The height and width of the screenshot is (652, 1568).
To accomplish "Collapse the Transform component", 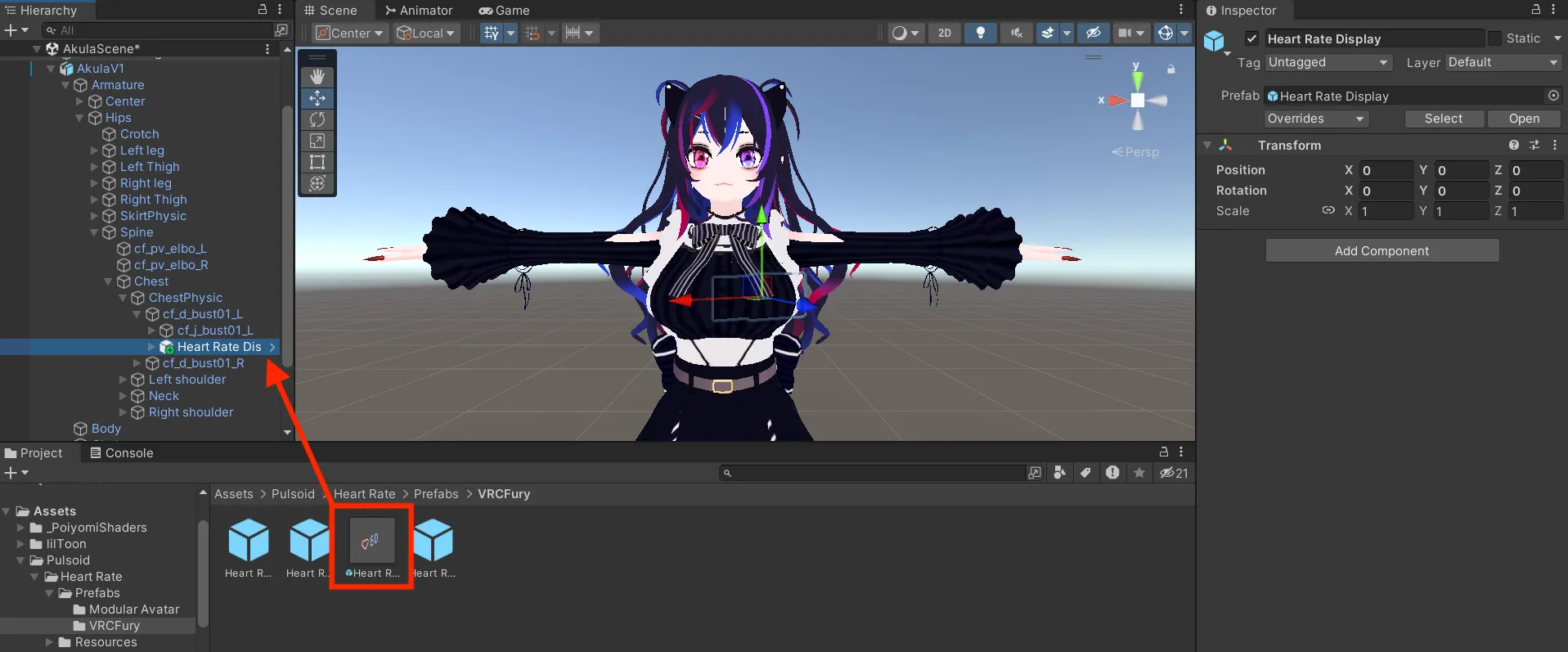I will [x=1207, y=146].
